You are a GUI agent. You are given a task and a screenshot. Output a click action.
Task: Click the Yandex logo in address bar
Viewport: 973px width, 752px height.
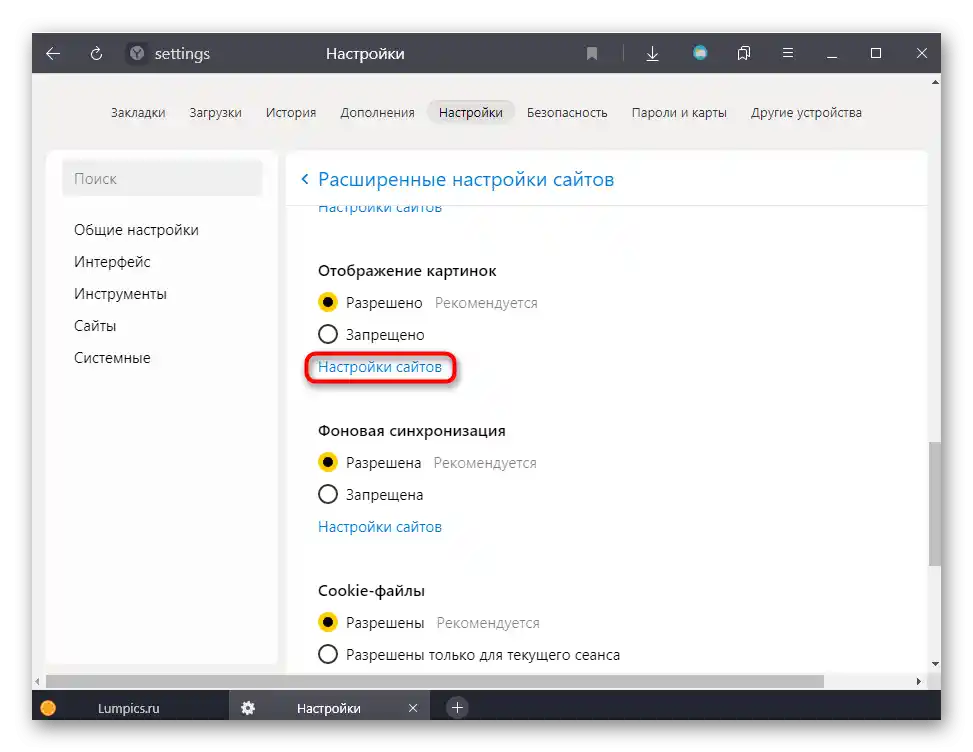[x=137, y=53]
